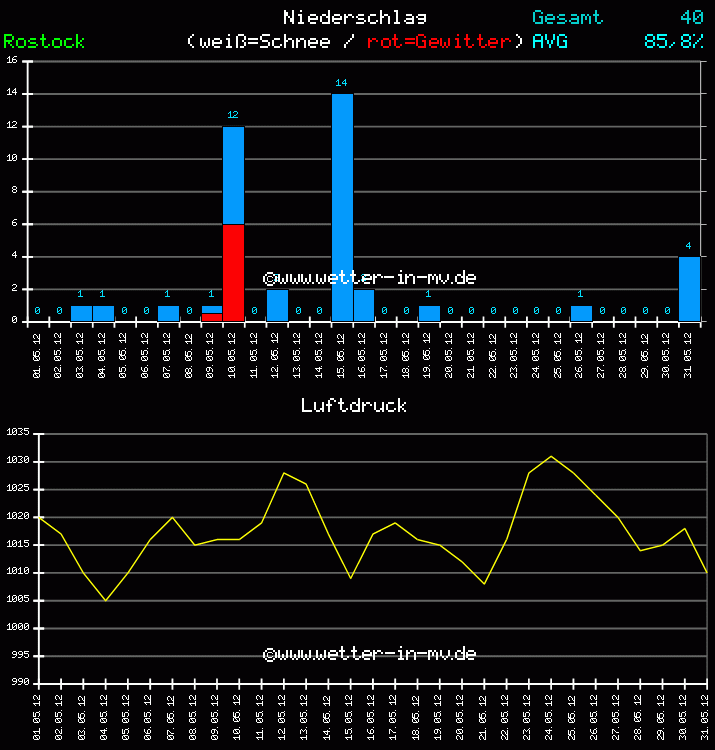This screenshot has height=750, width=715.
Task: Click the total precipitation value 40
Action: [691, 17]
